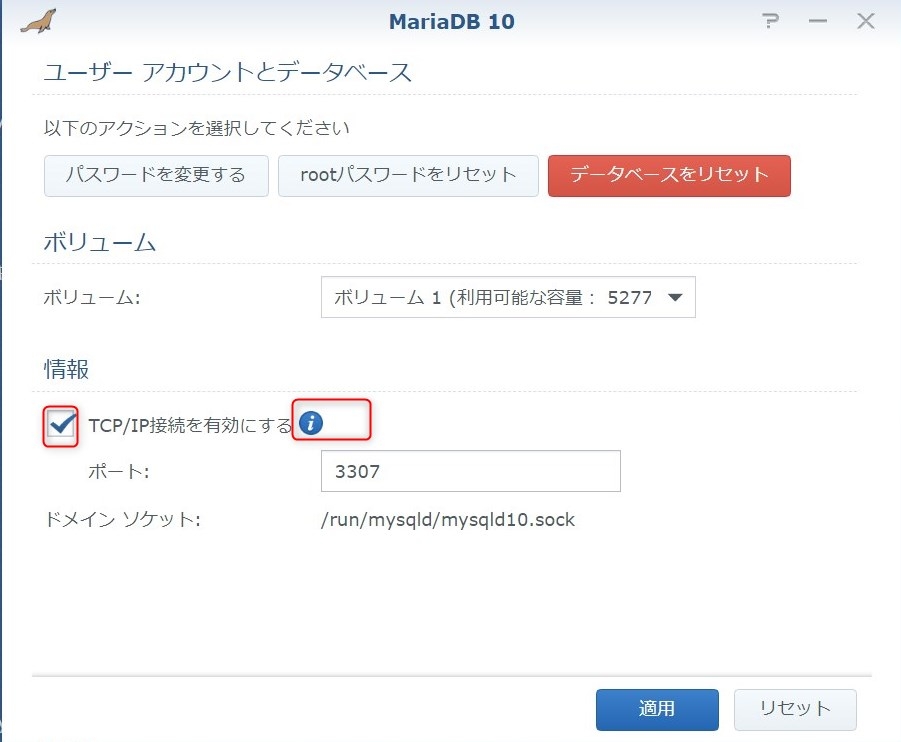This screenshot has height=742, width=901.
Task: Click the MariaDB 10 title text
Action: click(450, 21)
